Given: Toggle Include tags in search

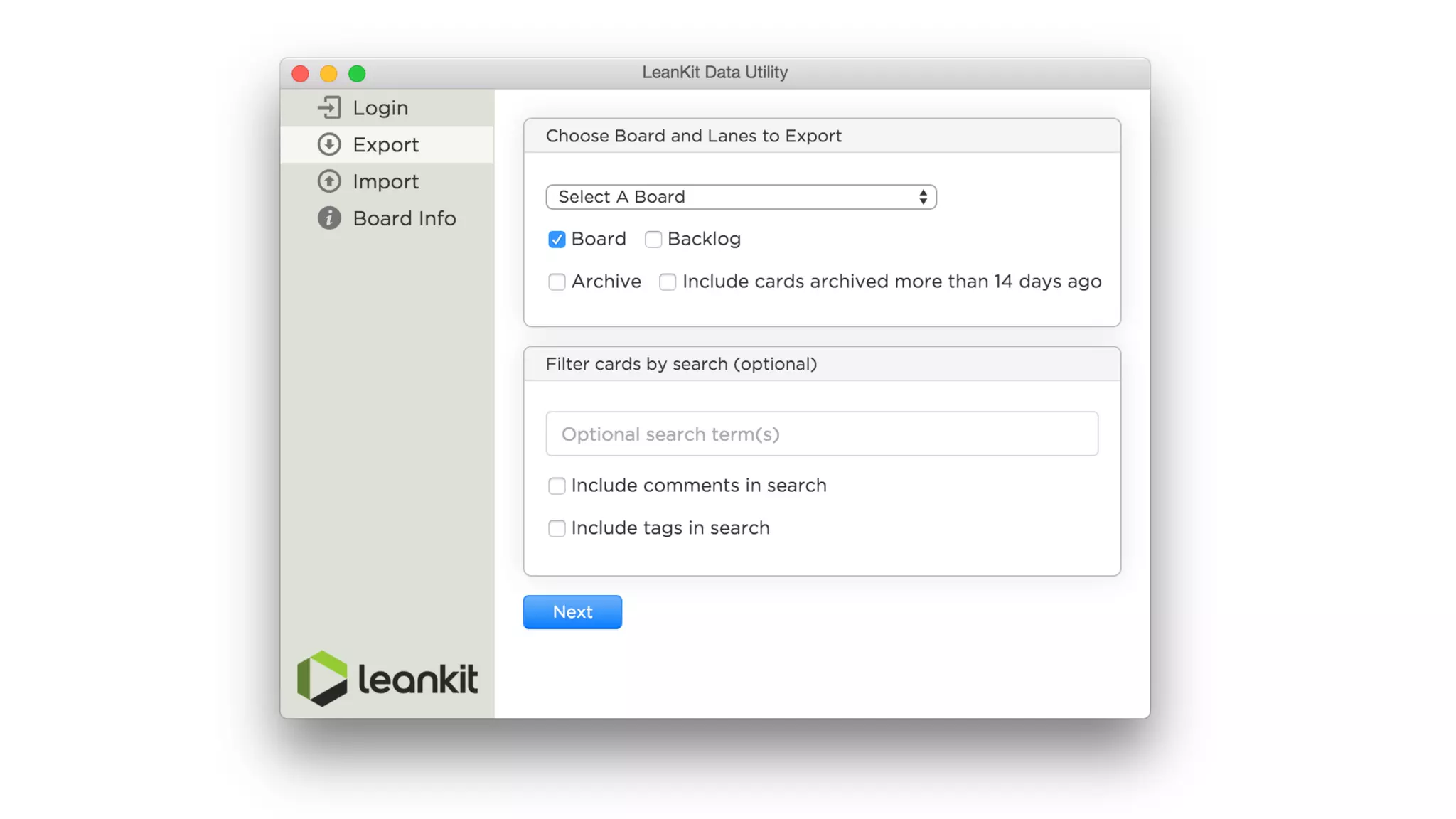Looking at the screenshot, I should (x=557, y=528).
